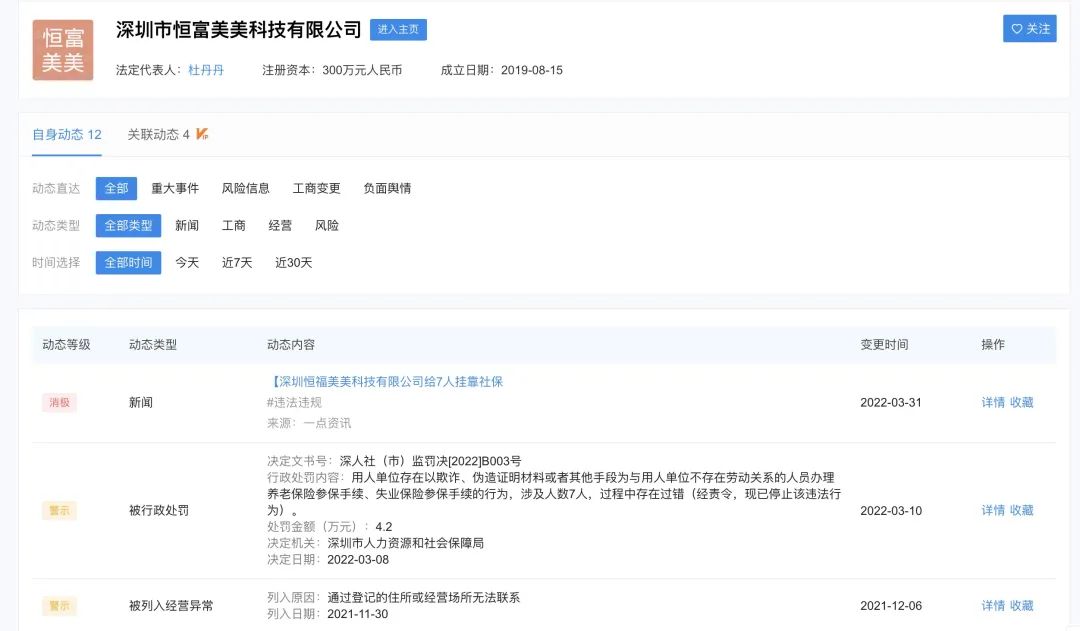Click 注册资本 300万元人民币 text

332,70
